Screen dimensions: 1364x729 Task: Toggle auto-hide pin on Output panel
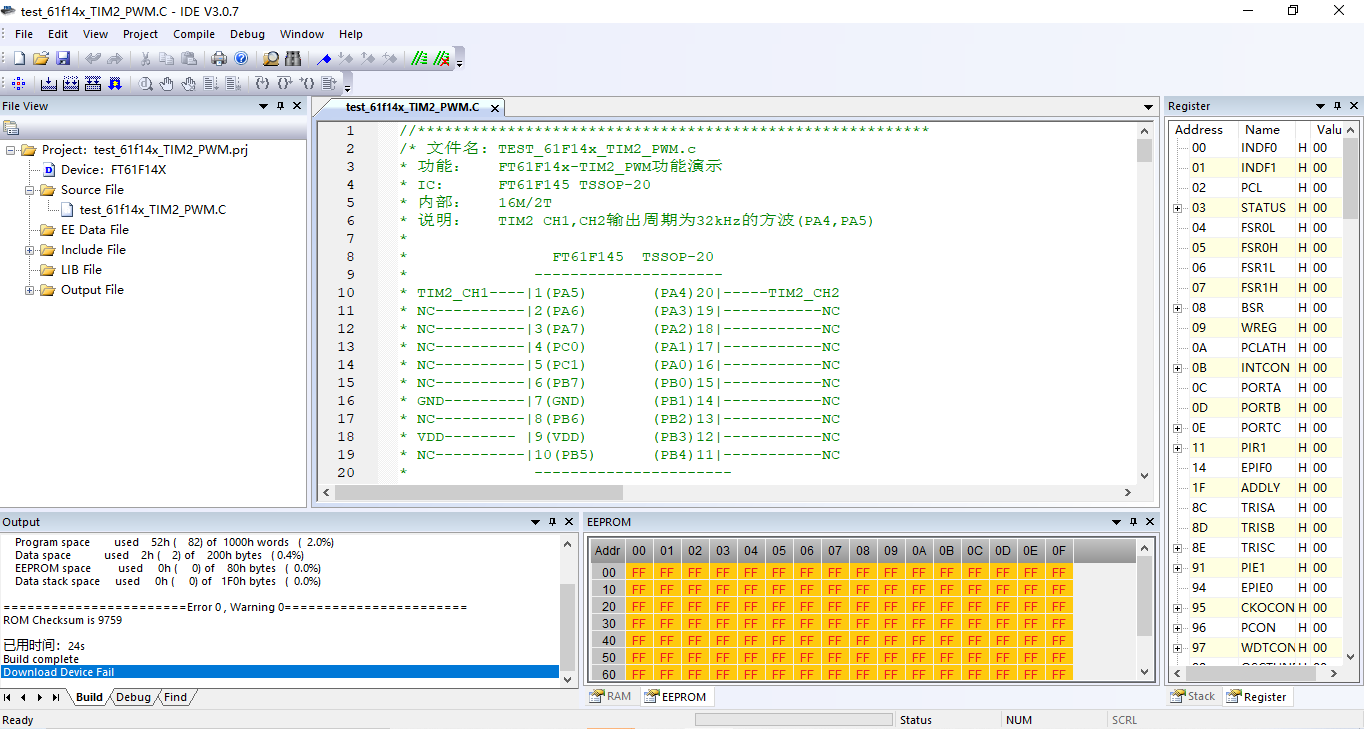pos(552,522)
